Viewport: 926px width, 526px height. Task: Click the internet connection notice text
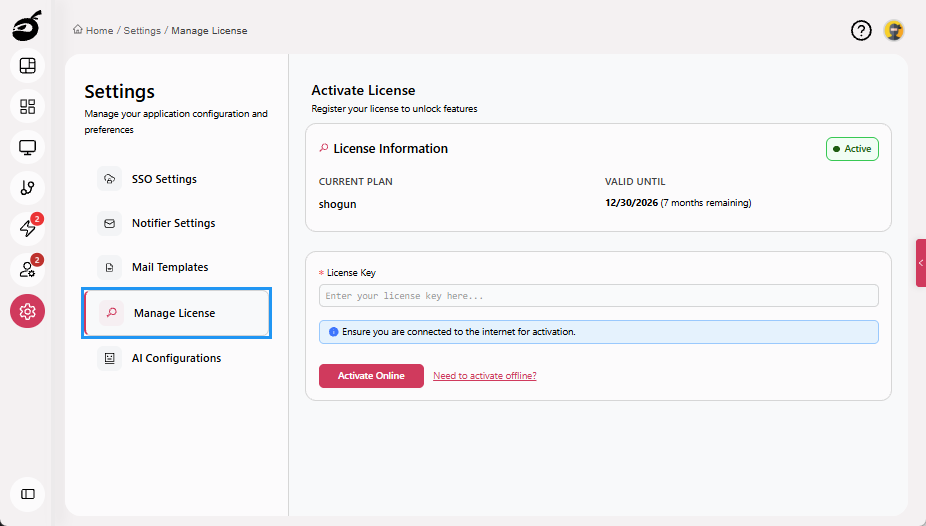pos(459,332)
